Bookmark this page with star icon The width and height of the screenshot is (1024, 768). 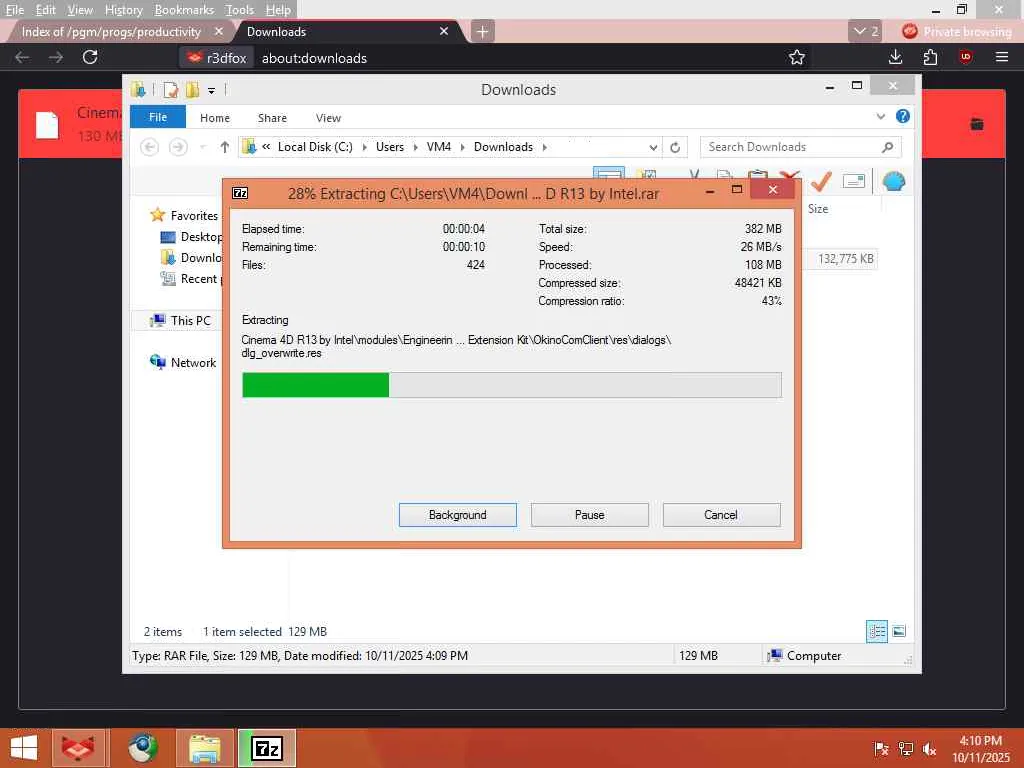[797, 57]
